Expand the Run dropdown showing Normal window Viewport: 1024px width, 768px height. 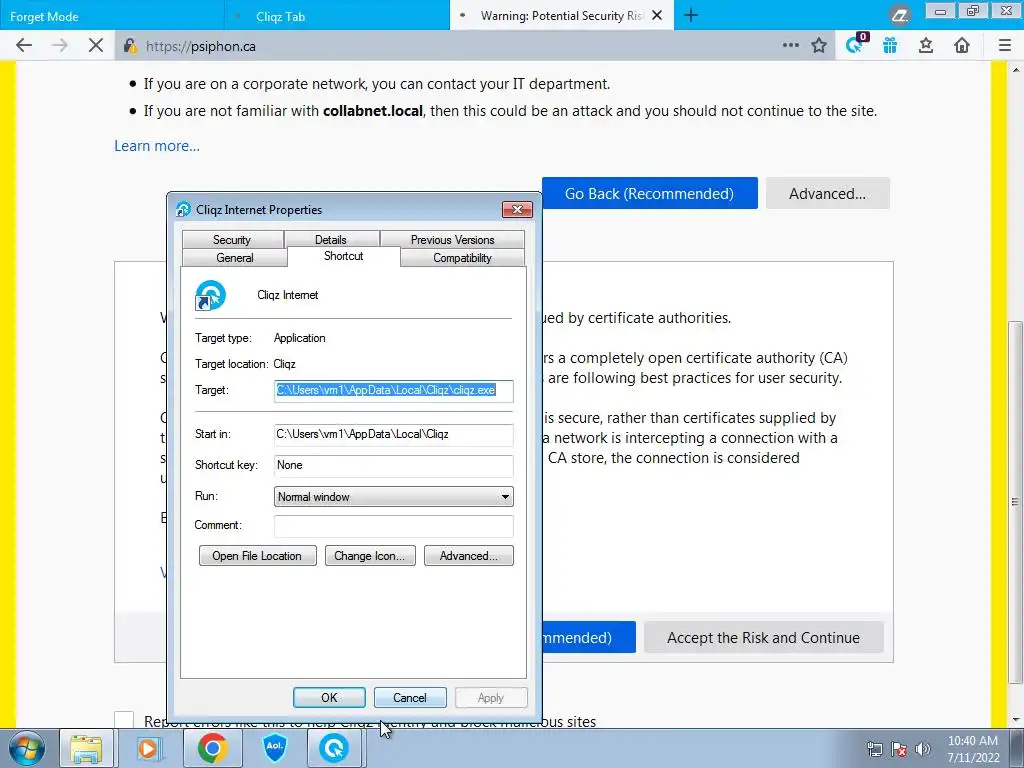(394, 496)
